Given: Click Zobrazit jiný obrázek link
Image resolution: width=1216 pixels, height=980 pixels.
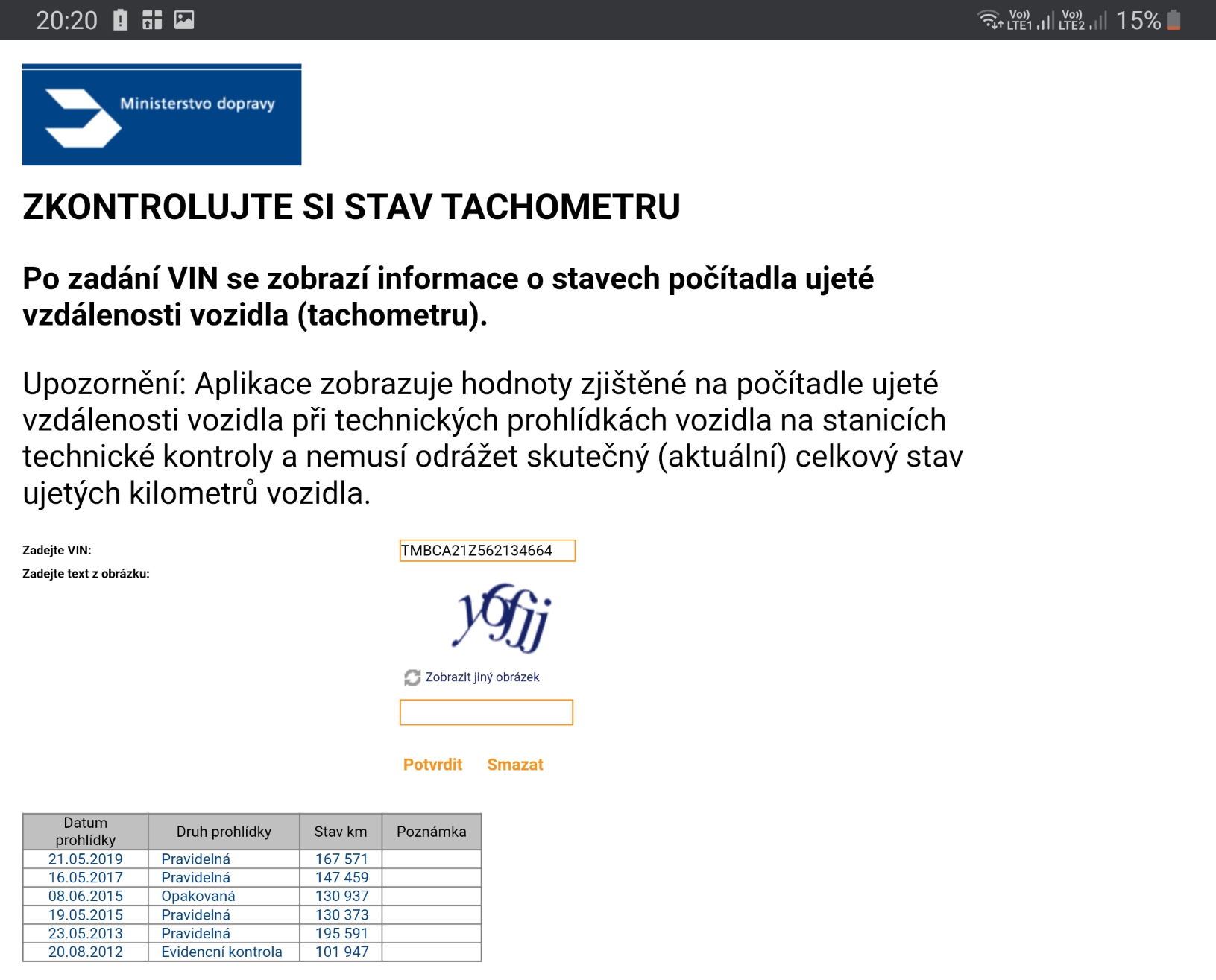Looking at the screenshot, I should [x=482, y=677].
